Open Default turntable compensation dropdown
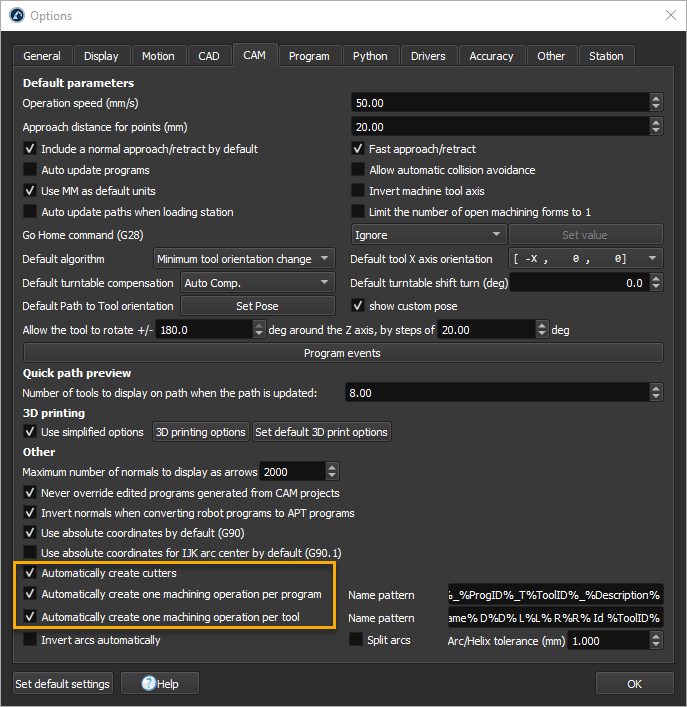The image size is (687, 707). click(257, 283)
